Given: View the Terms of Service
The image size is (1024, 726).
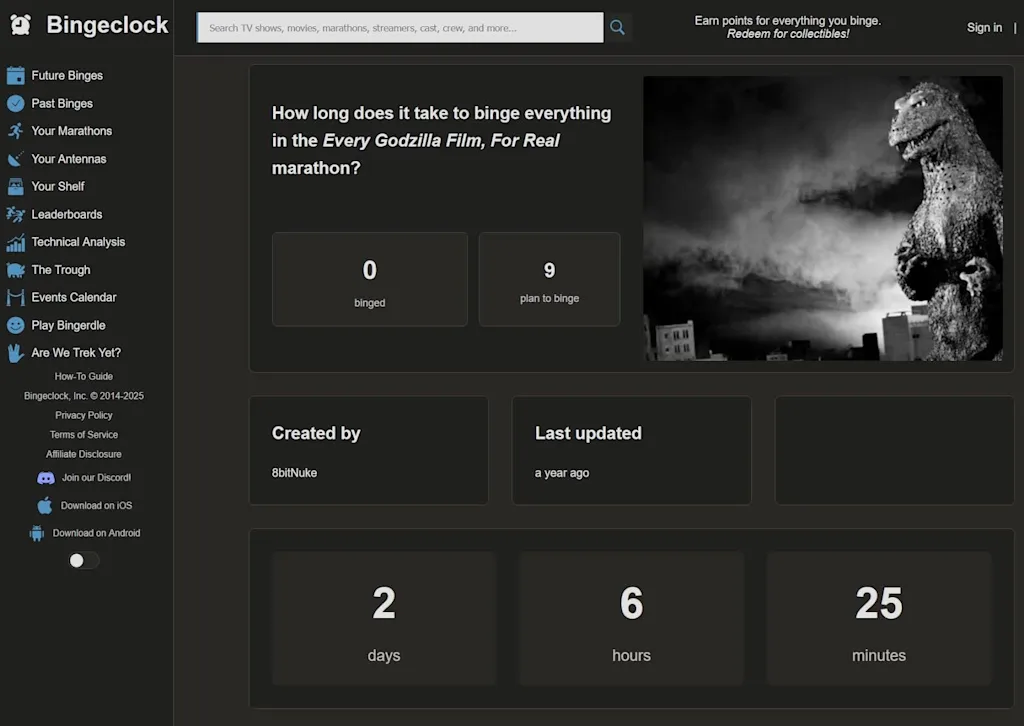Looking at the screenshot, I should tap(84, 435).
